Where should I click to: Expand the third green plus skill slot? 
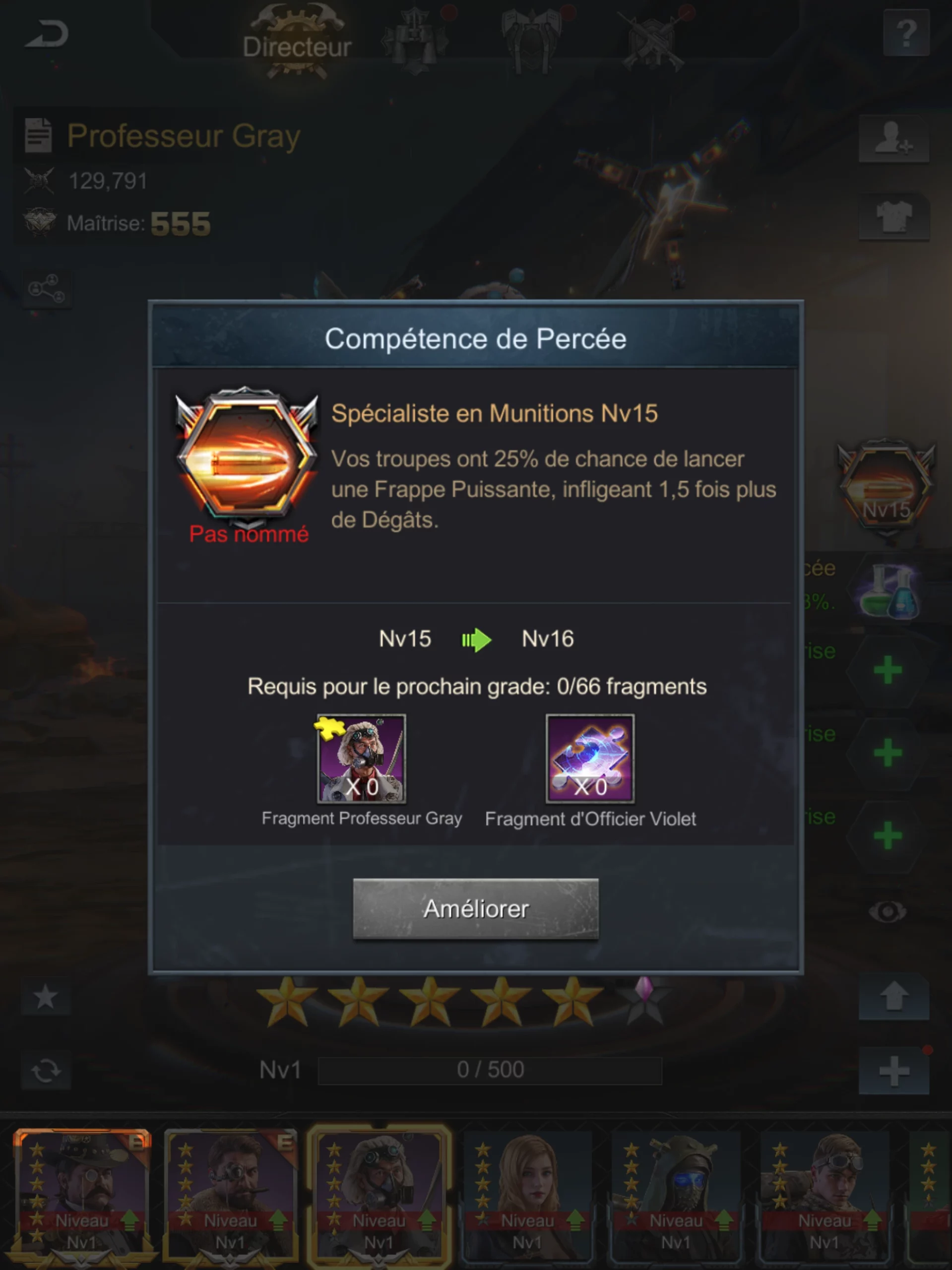point(888,835)
